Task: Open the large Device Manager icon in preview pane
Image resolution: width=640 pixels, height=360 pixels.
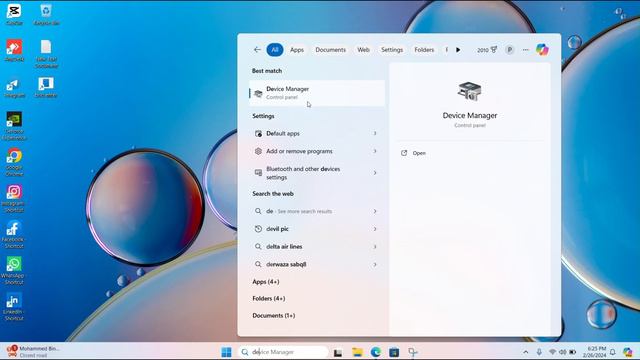Action: (x=469, y=91)
